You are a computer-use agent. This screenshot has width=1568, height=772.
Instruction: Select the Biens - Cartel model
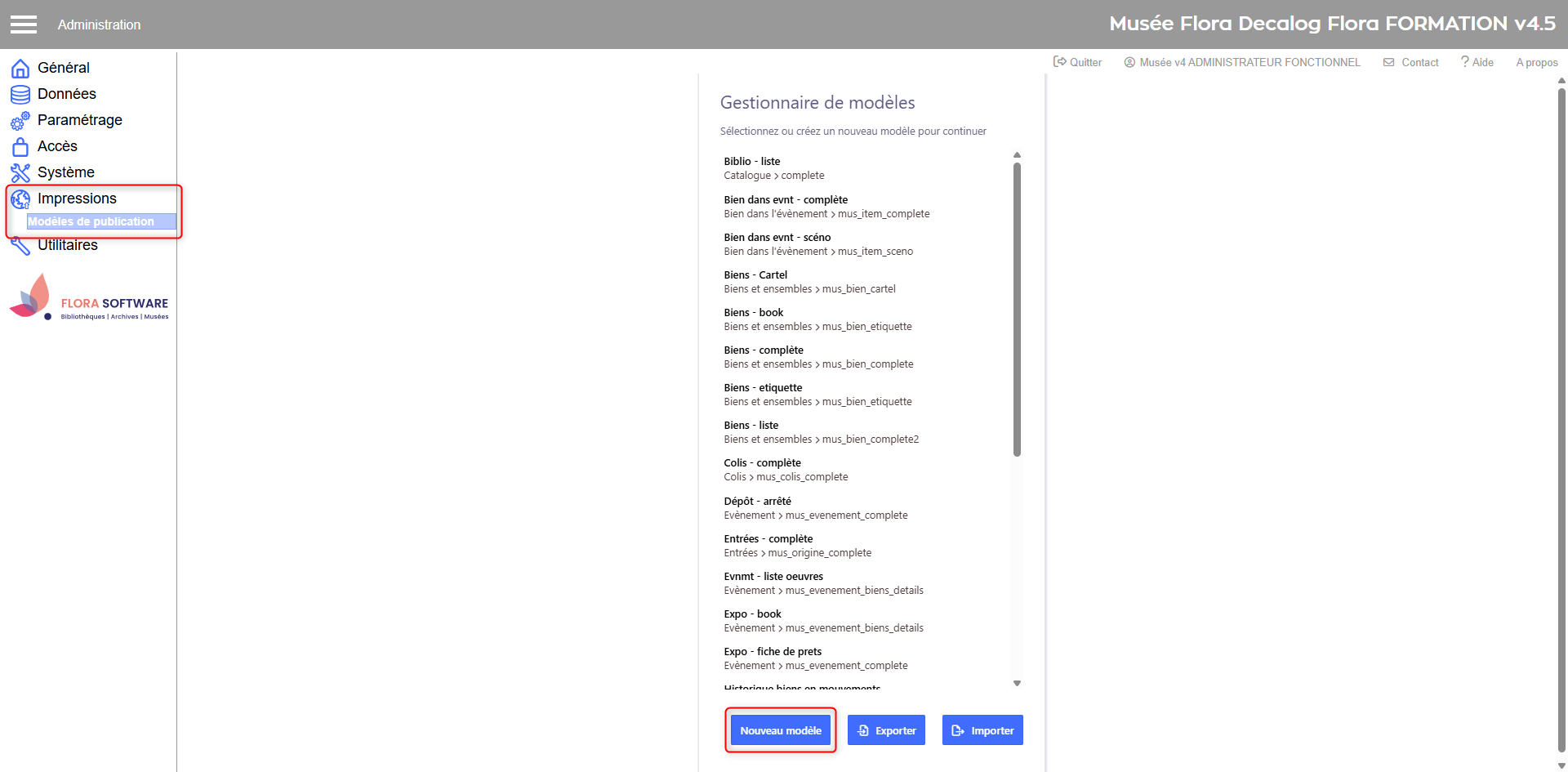point(755,275)
